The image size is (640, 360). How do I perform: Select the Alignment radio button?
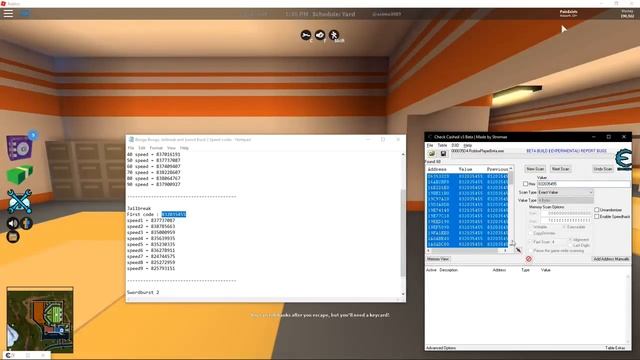[571, 240]
